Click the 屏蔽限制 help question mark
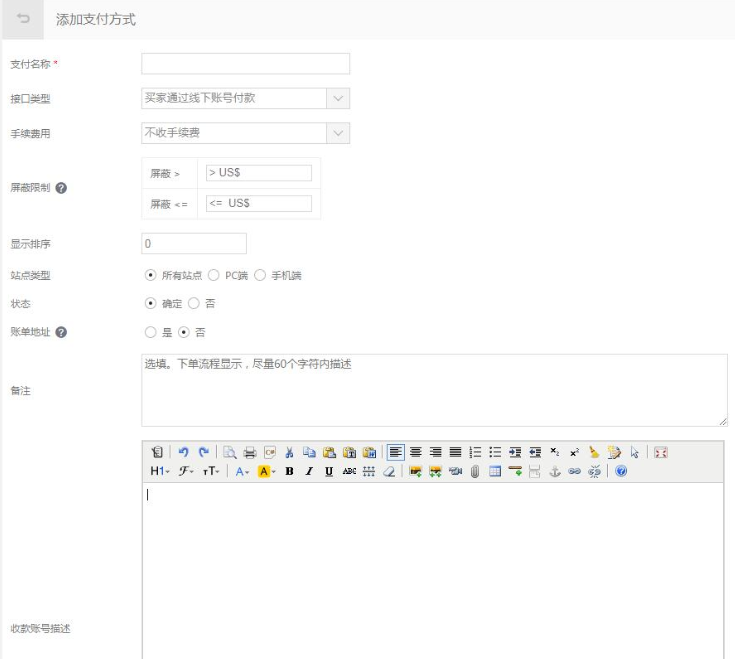 (x=62, y=188)
